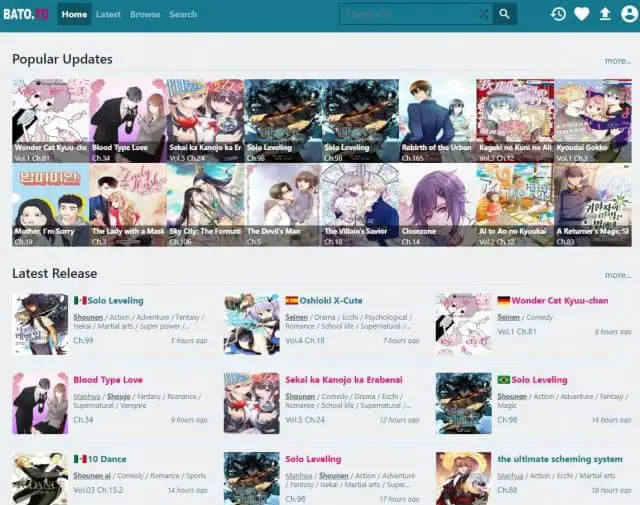The height and width of the screenshot is (505, 640).
Task: Click Mexican flag beside Solo Leveling
Action: point(80,301)
